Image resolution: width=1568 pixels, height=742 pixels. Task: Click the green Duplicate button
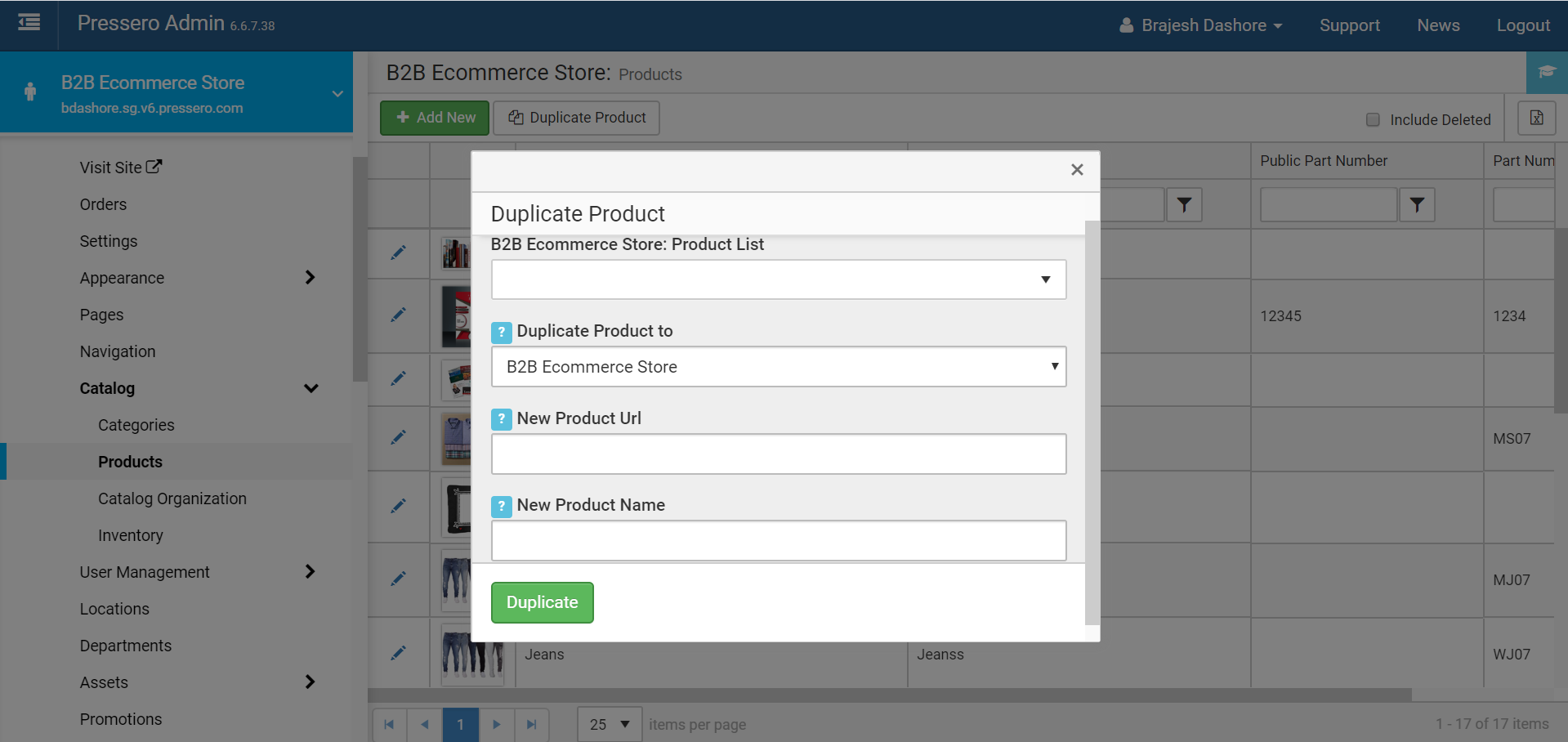543,602
